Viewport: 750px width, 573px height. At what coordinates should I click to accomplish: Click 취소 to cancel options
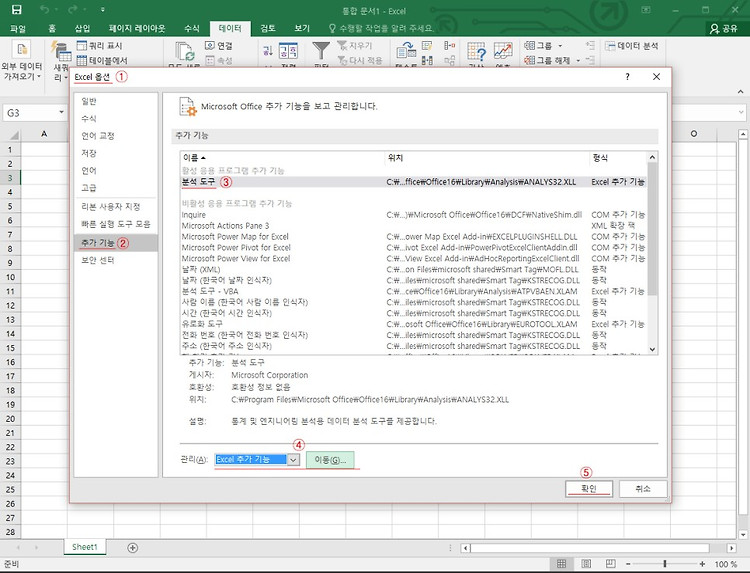coord(643,488)
